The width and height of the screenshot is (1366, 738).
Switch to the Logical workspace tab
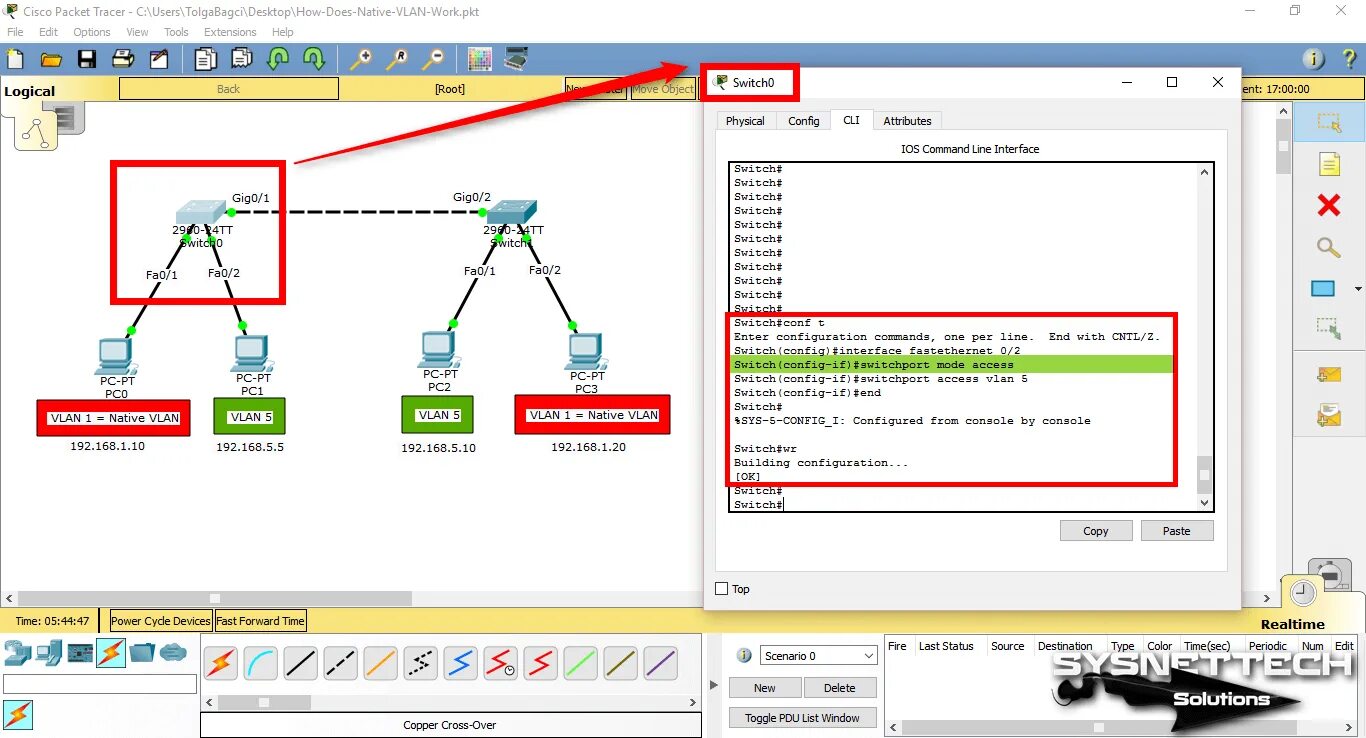(30, 91)
